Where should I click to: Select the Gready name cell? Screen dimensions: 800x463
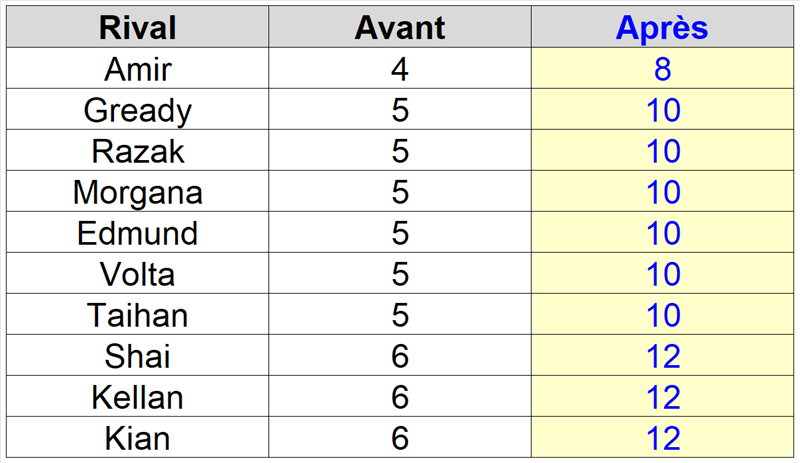(138, 111)
